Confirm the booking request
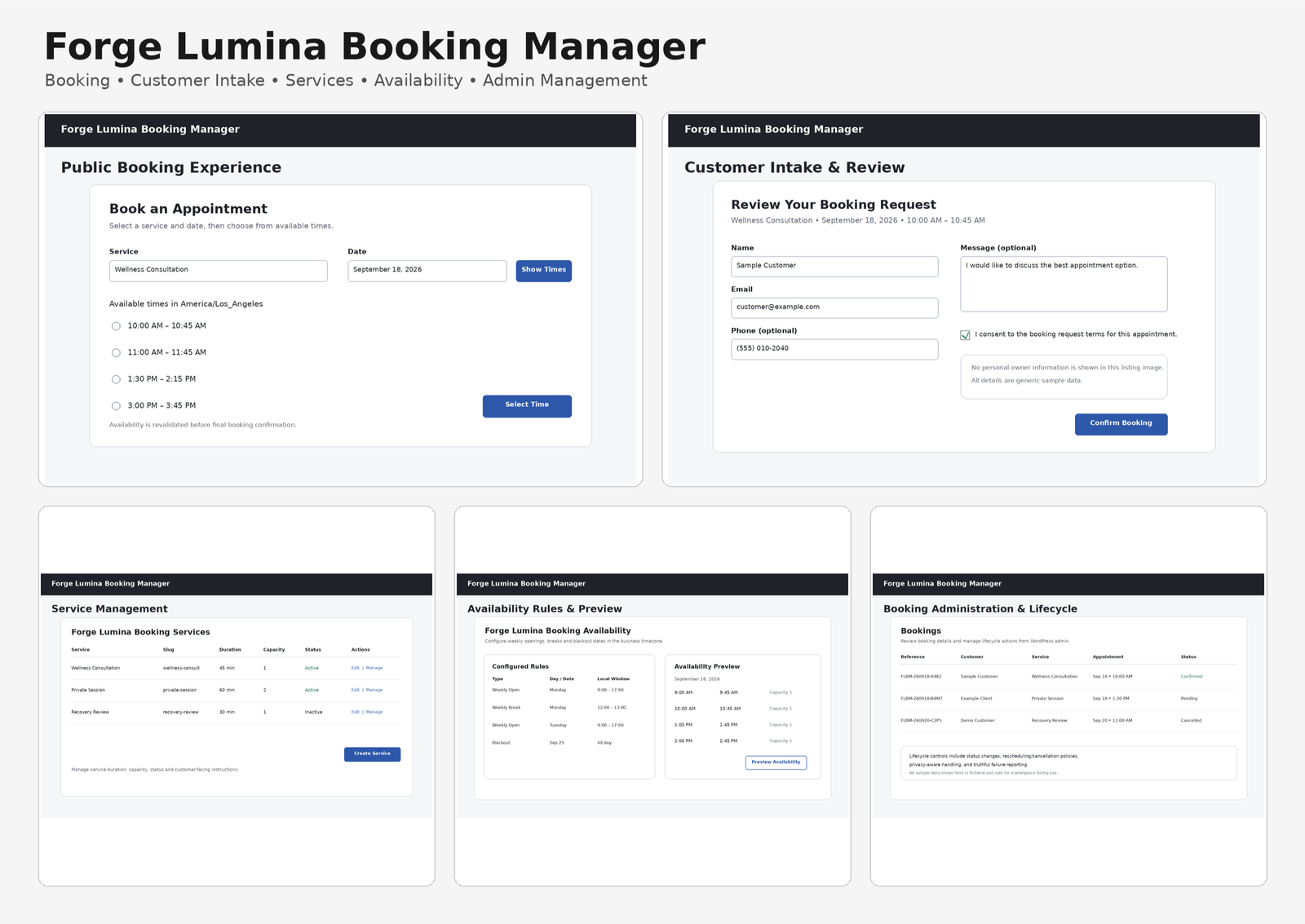This screenshot has height=924, width=1305. 1121,424
